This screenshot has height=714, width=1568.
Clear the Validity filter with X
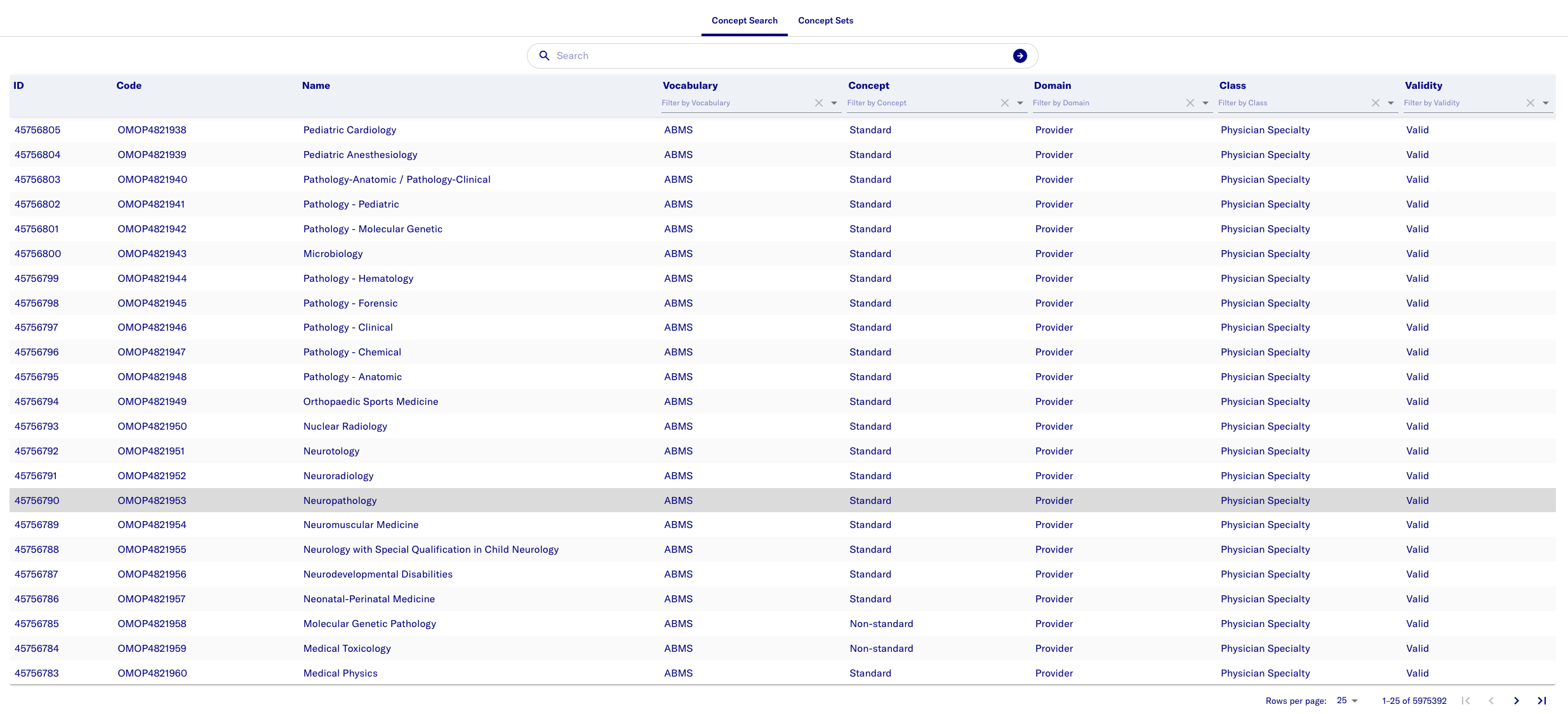(1530, 103)
